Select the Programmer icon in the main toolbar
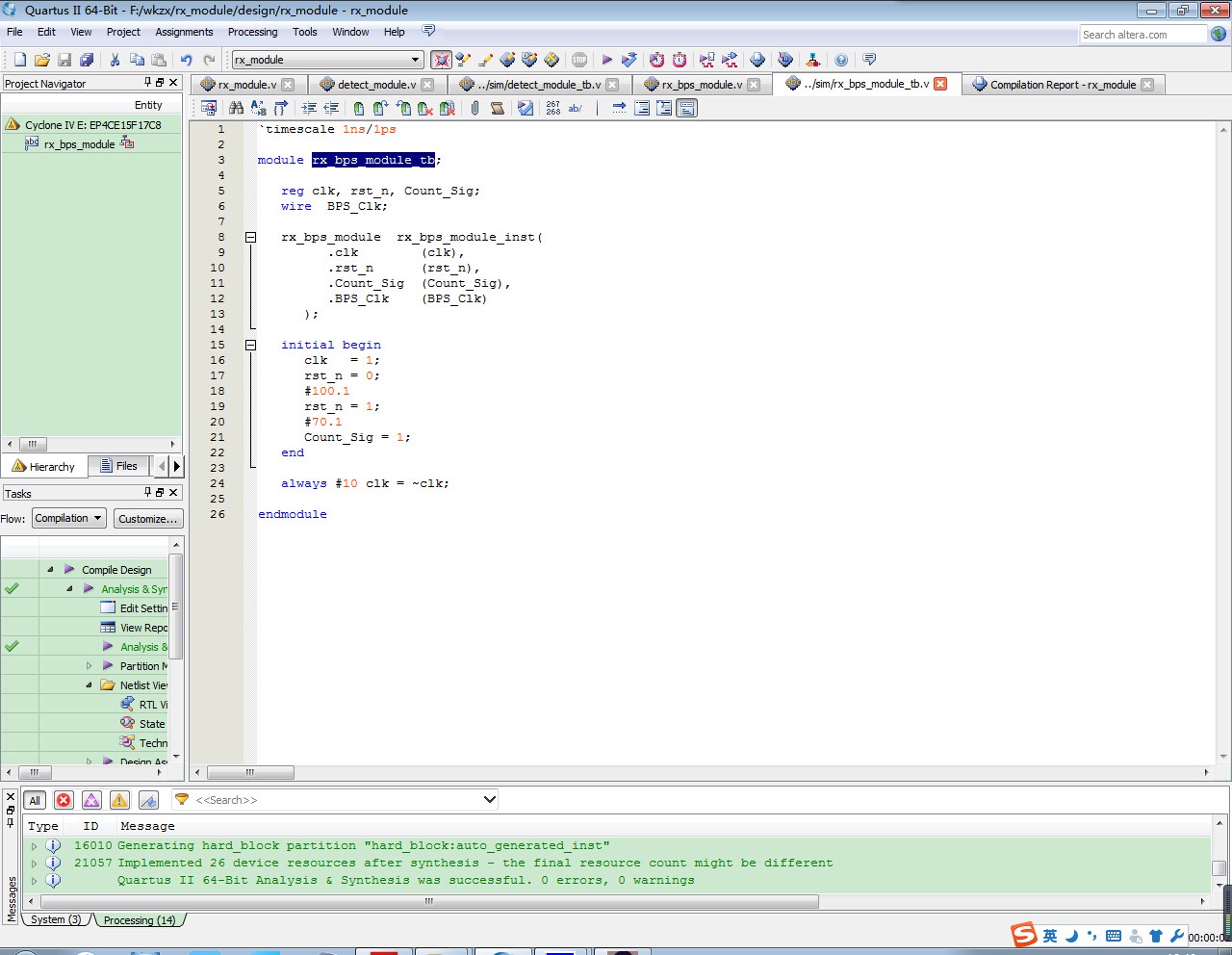Image resolution: width=1232 pixels, height=955 pixels. point(813,60)
